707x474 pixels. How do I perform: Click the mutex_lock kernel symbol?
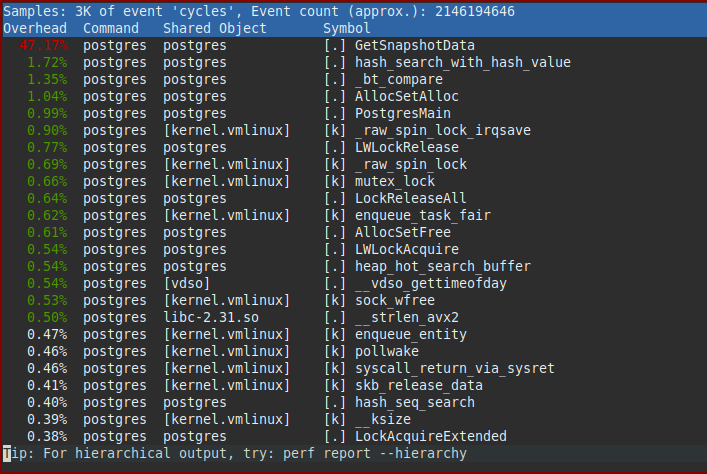(395, 181)
